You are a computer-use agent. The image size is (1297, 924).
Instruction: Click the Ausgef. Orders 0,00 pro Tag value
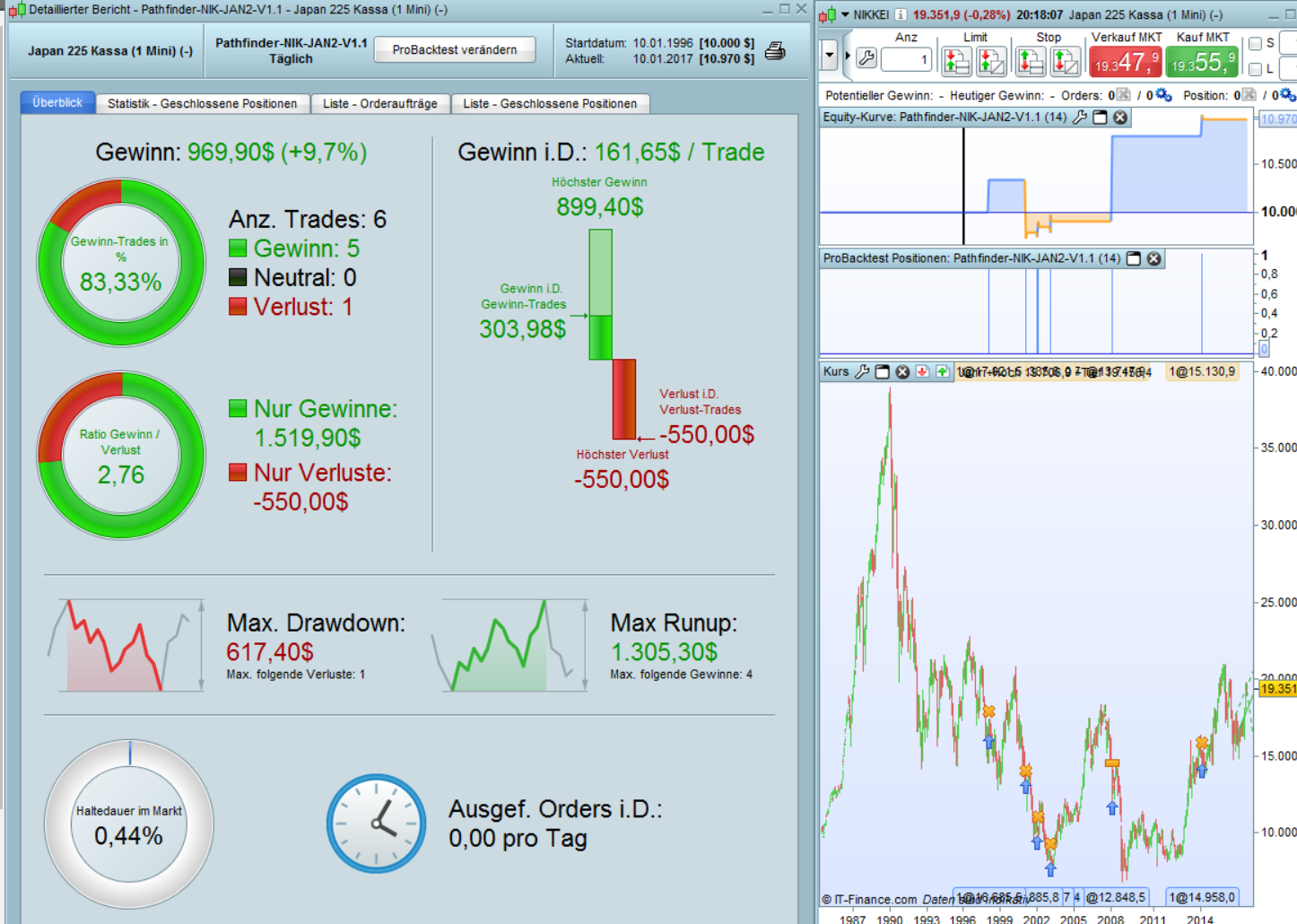[x=518, y=839]
